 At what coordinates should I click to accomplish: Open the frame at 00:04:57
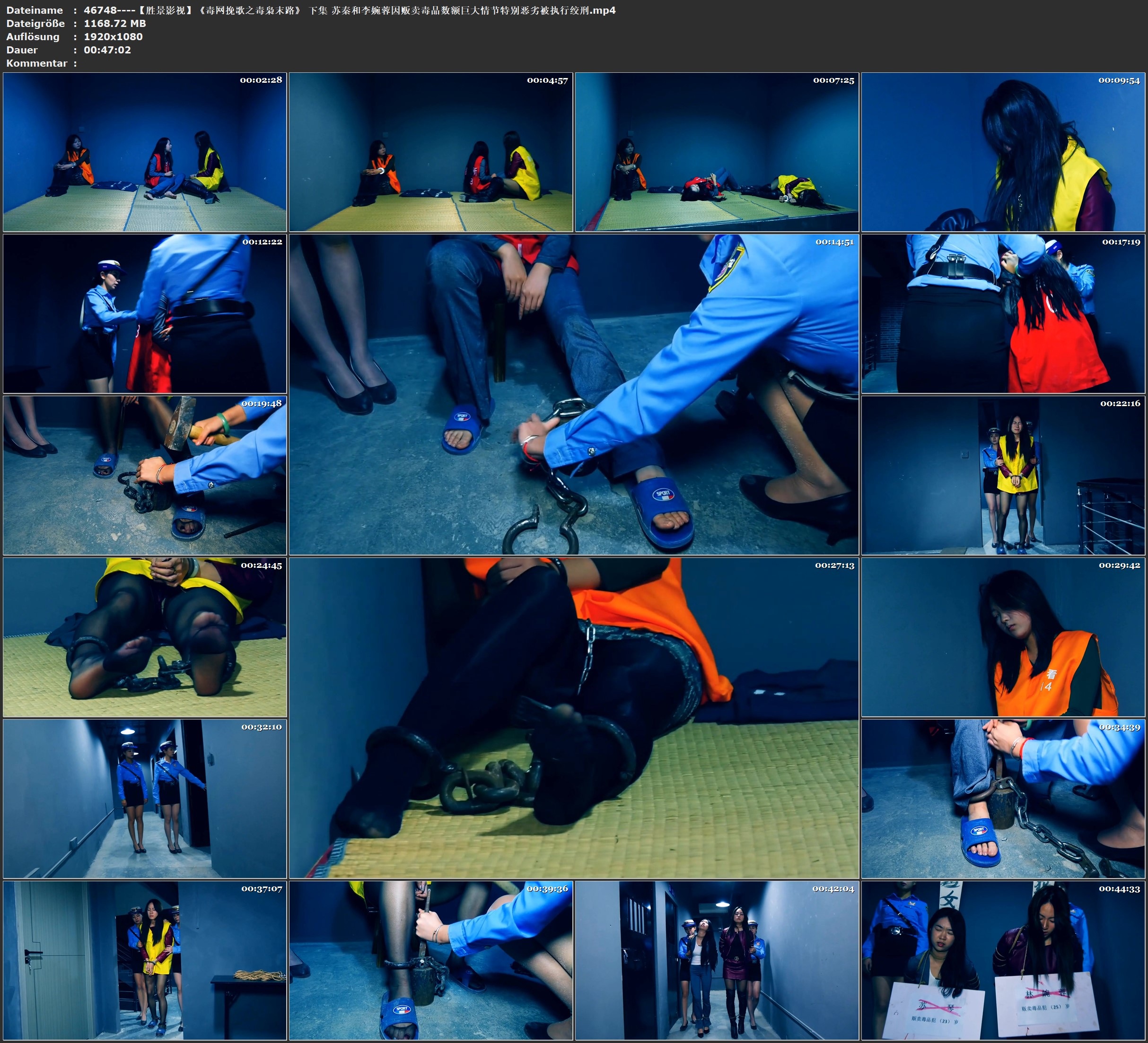pyautogui.click(x=430, y=152)
